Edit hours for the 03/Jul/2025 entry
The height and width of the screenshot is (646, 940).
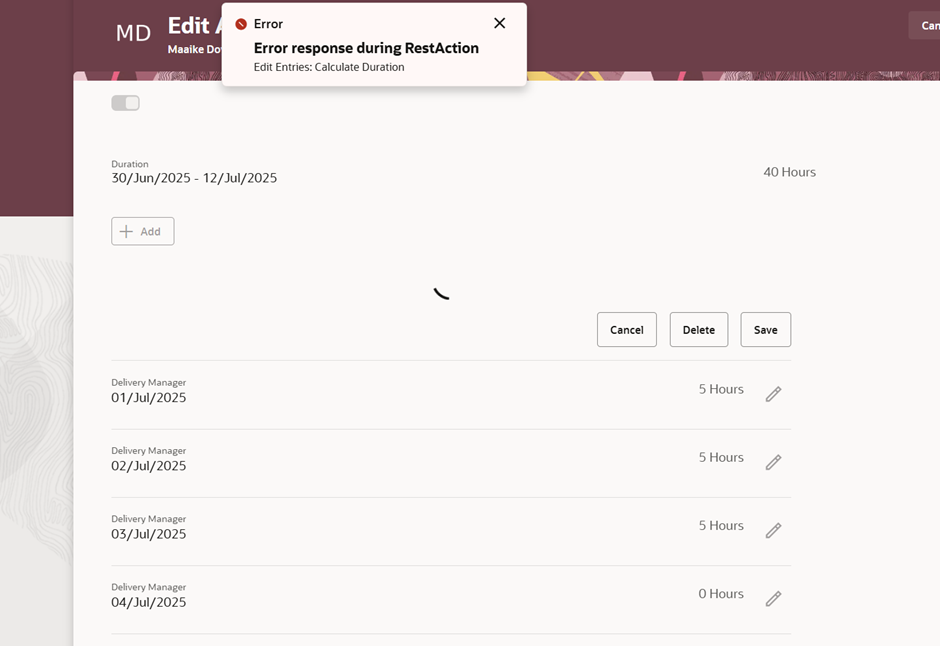point(773,531)
